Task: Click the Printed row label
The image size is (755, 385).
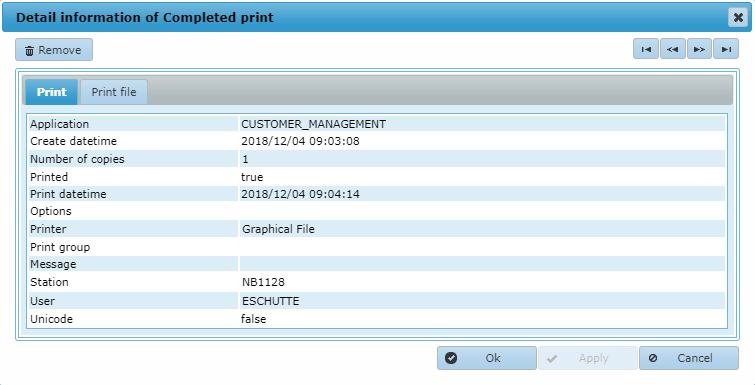Action: pos(49,177)
